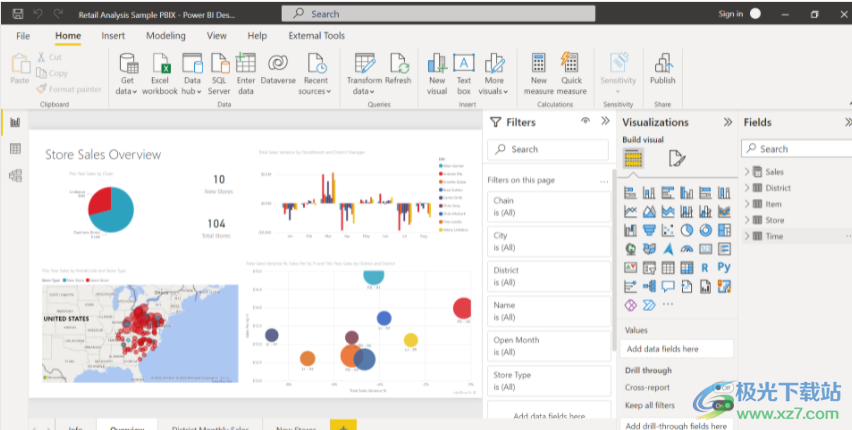Open the Get data dropdown

click(x=127, y=75)
